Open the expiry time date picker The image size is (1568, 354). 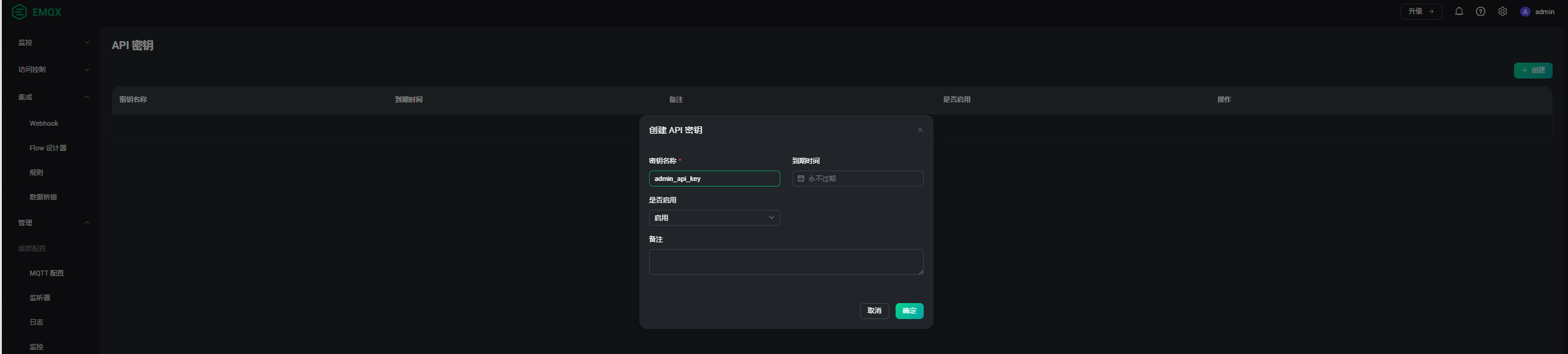[858, 179]
